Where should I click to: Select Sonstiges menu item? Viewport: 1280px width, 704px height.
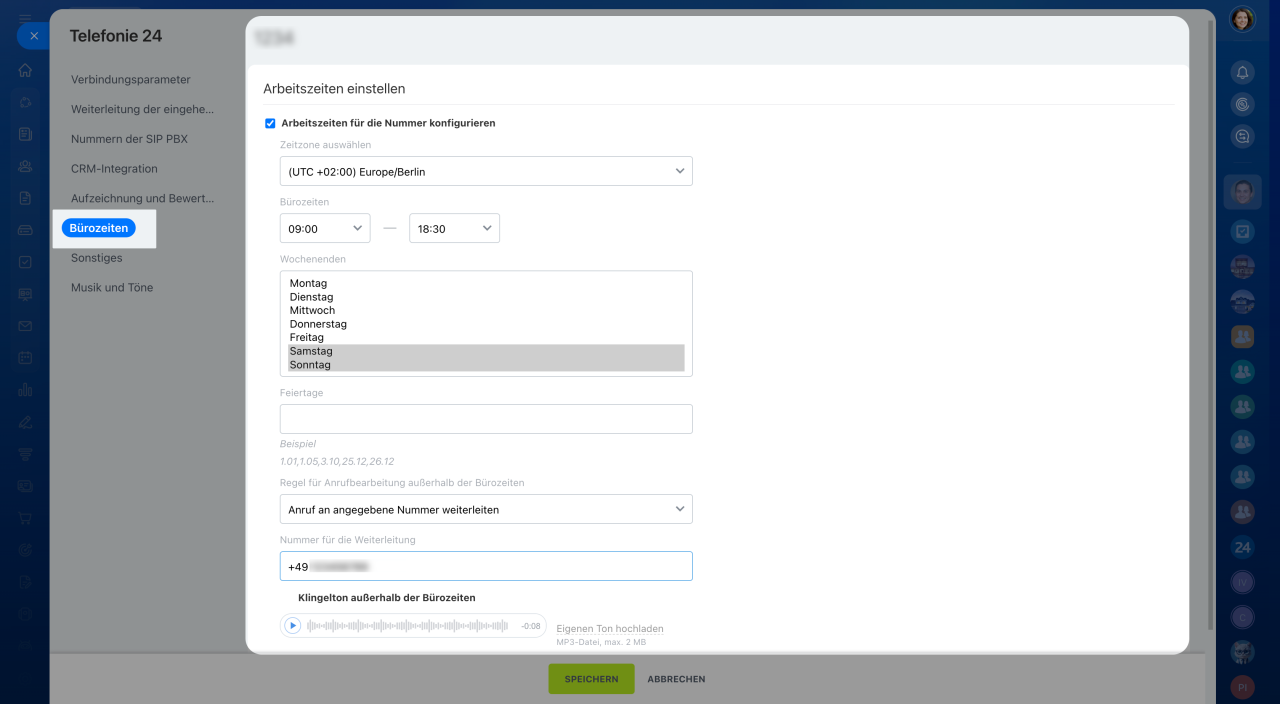tap(96, 258)
